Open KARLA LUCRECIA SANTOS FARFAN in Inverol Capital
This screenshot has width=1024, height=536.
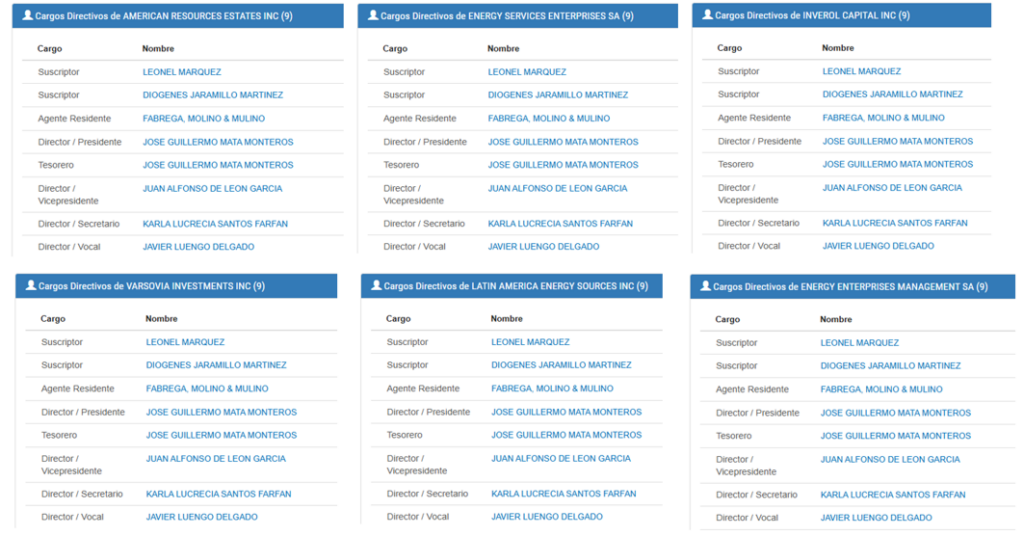coord(895,223)
